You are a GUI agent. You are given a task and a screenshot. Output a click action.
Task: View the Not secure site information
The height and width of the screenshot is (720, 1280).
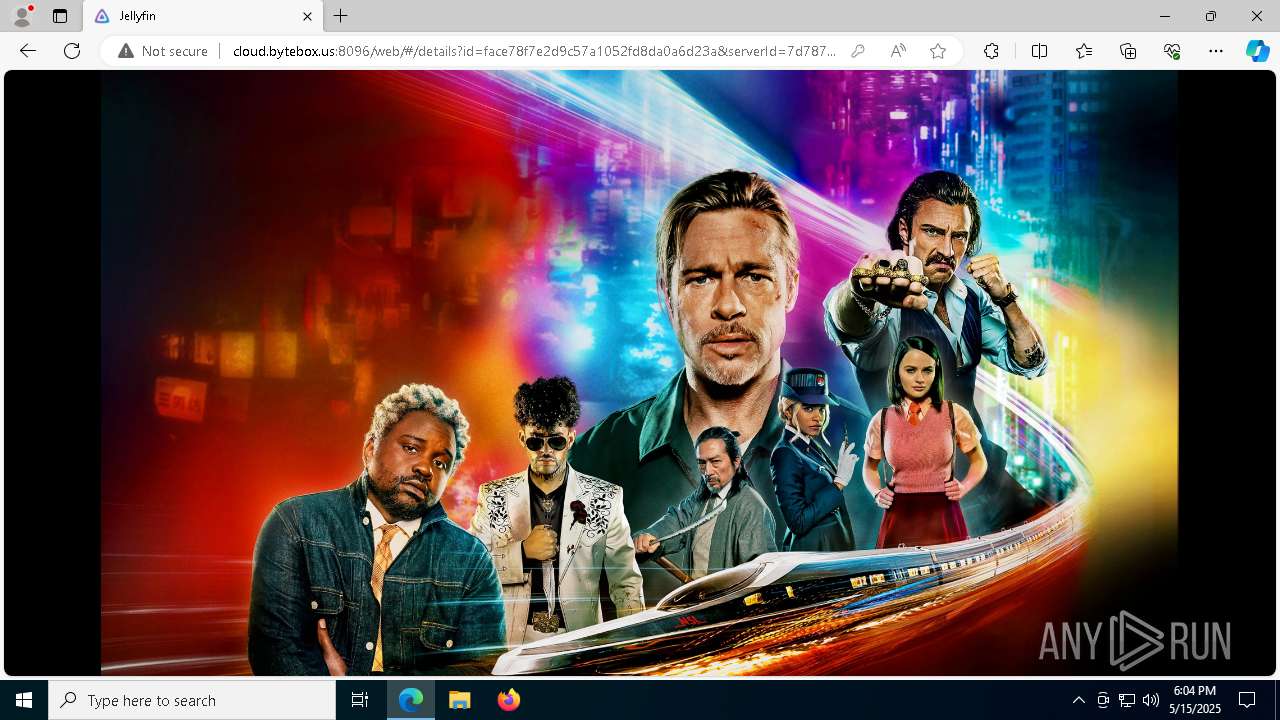pos(163,51)
